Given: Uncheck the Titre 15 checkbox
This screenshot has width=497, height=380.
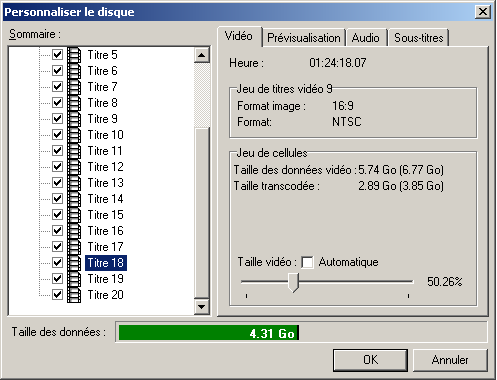Looking at the screenshot, I should coord(57,214).
